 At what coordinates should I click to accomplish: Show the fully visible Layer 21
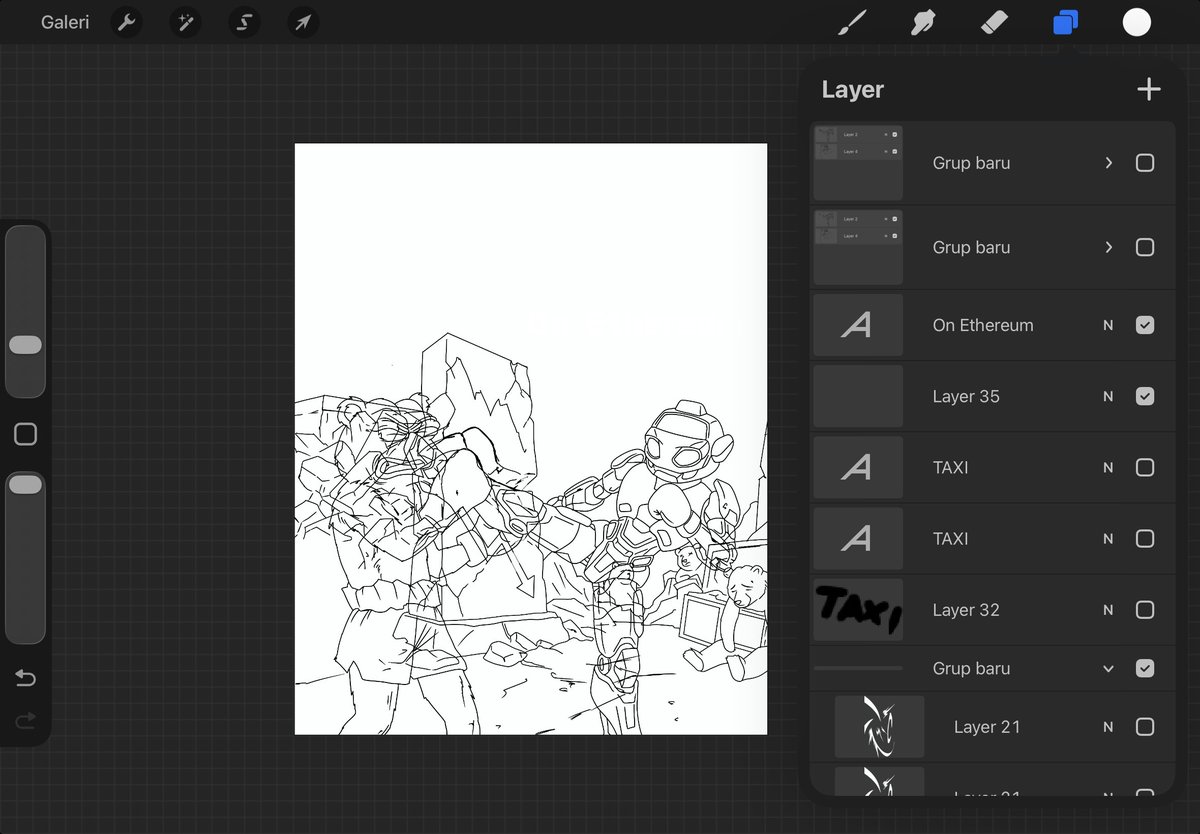(1145, 727)
